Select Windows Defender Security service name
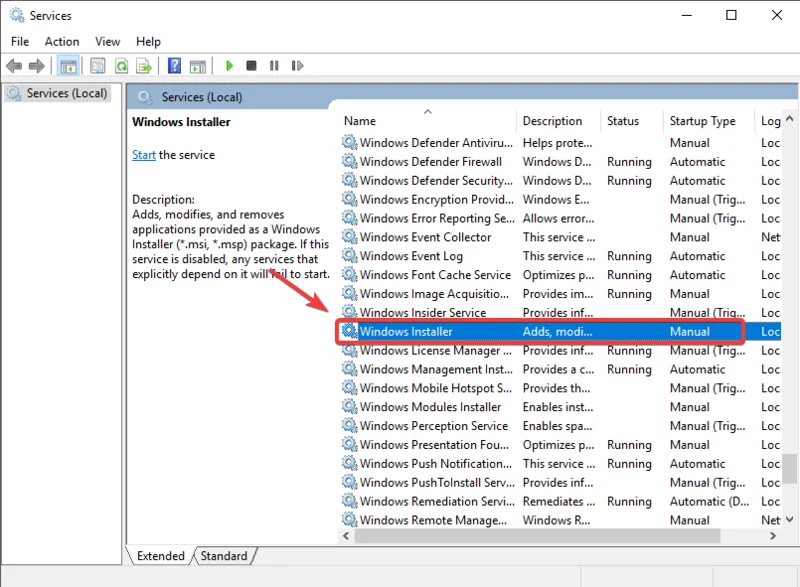 [x=436, y=181]
